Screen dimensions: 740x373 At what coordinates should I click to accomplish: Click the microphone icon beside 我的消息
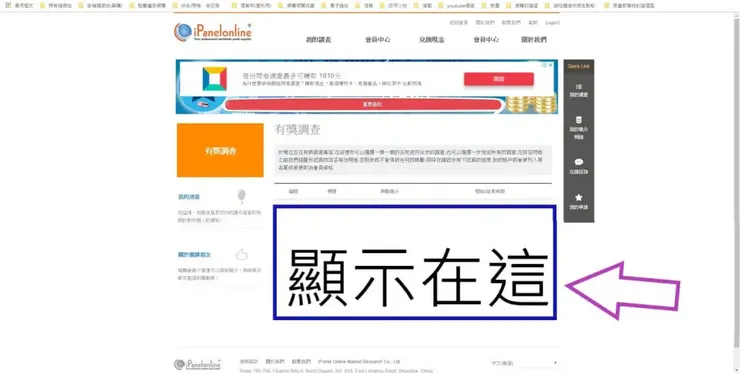(x=242, y=196)
